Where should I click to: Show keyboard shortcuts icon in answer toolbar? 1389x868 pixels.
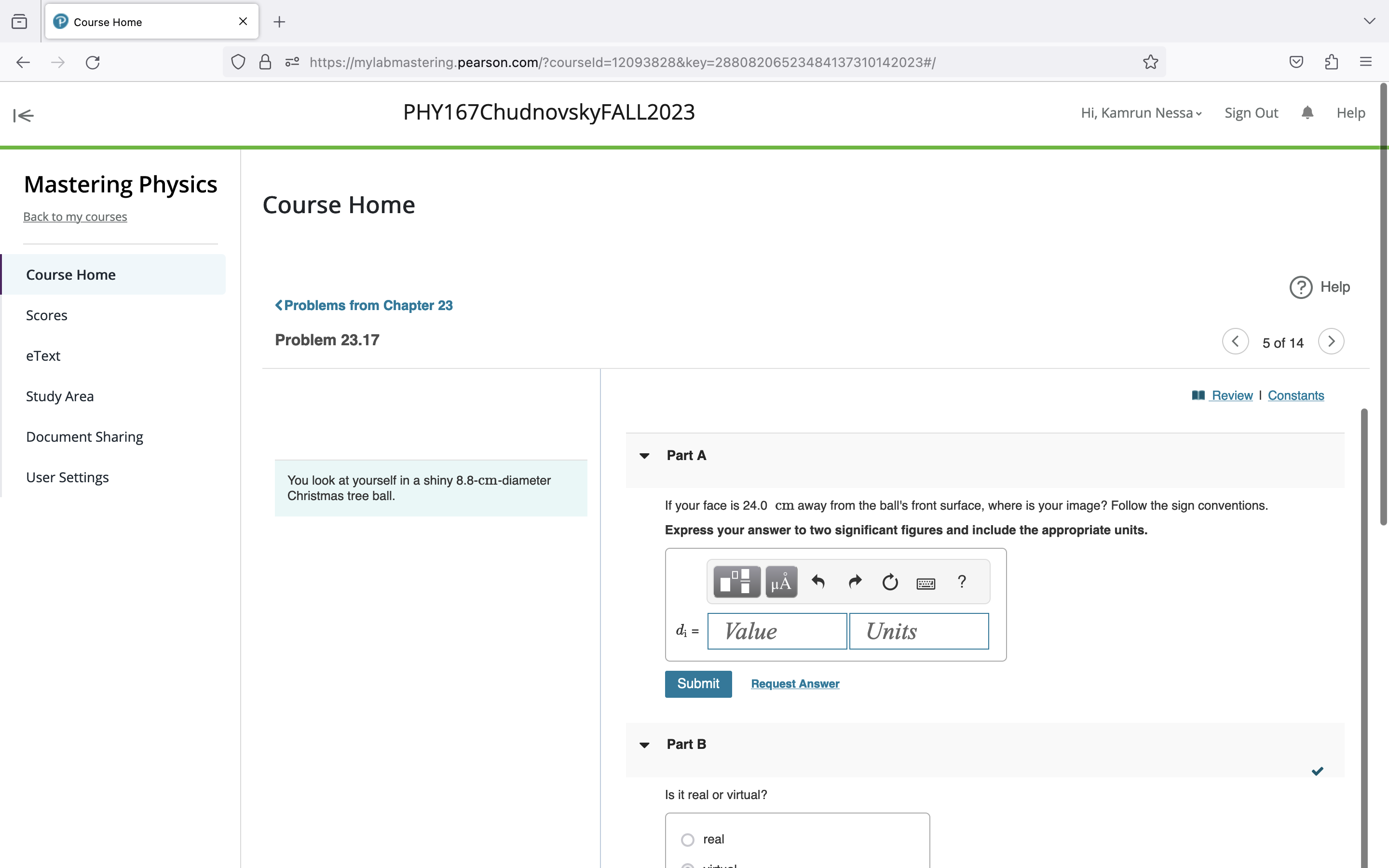pyautogui.click(x=925, y=583)
